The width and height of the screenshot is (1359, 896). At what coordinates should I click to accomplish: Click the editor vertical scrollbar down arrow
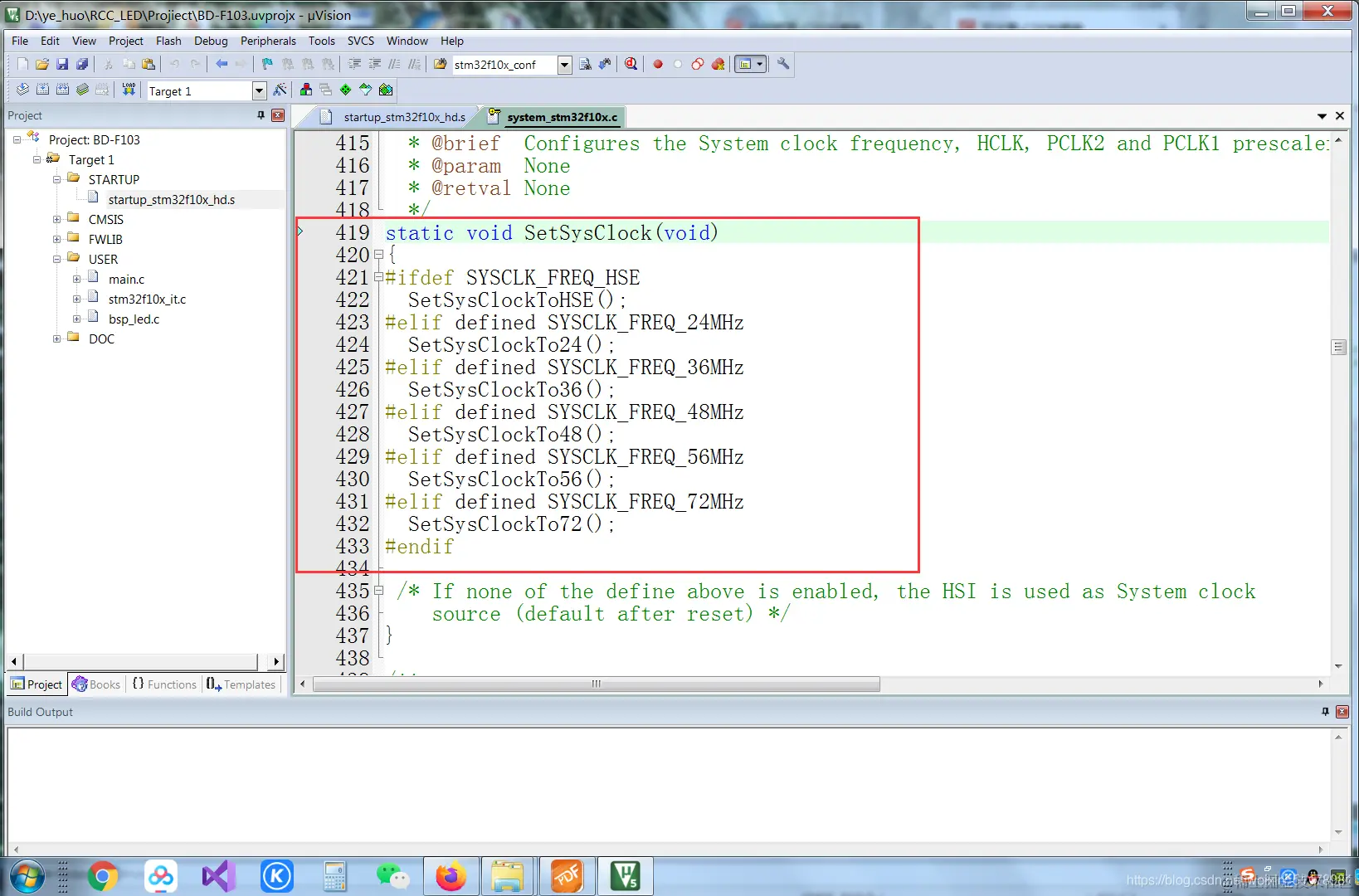tap(1338, 665)
